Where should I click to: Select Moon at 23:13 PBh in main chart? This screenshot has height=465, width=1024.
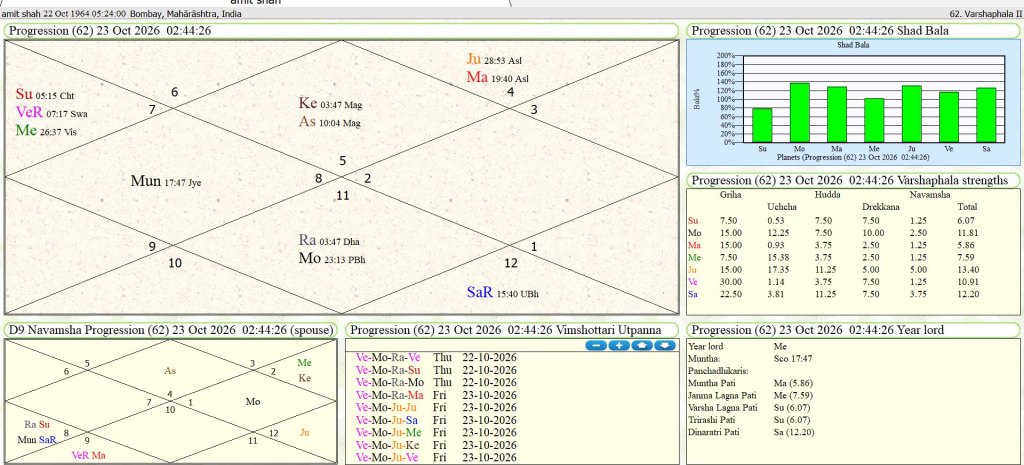click(330, 257)
